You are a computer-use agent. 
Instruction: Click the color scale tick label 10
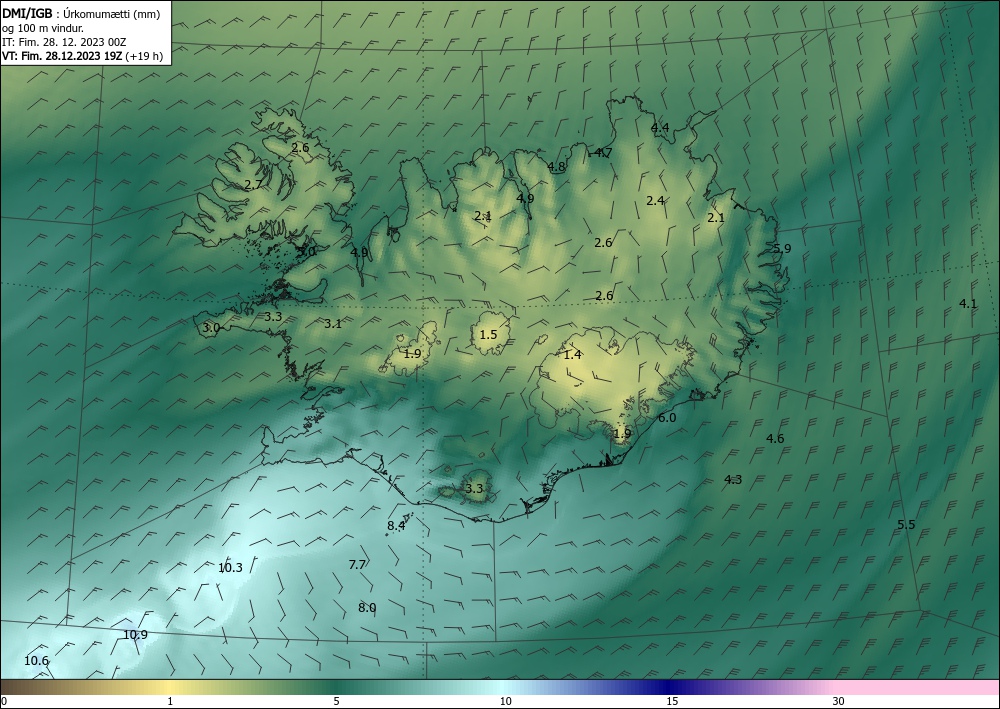tap(505, 701)
